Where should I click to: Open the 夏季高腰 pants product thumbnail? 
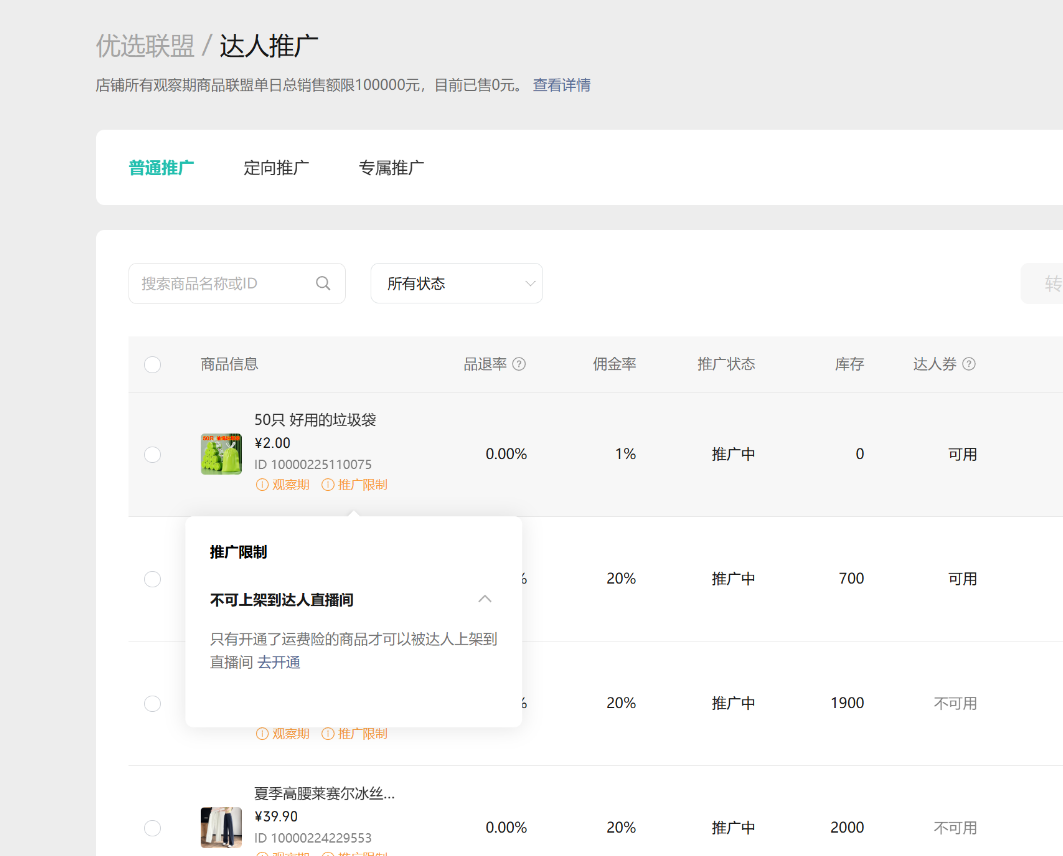point(221,828)
